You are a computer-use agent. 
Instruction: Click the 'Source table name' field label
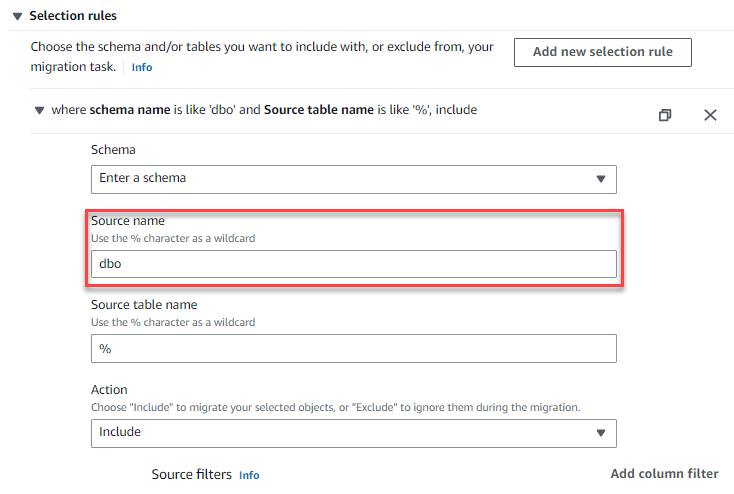coord(144,305)
